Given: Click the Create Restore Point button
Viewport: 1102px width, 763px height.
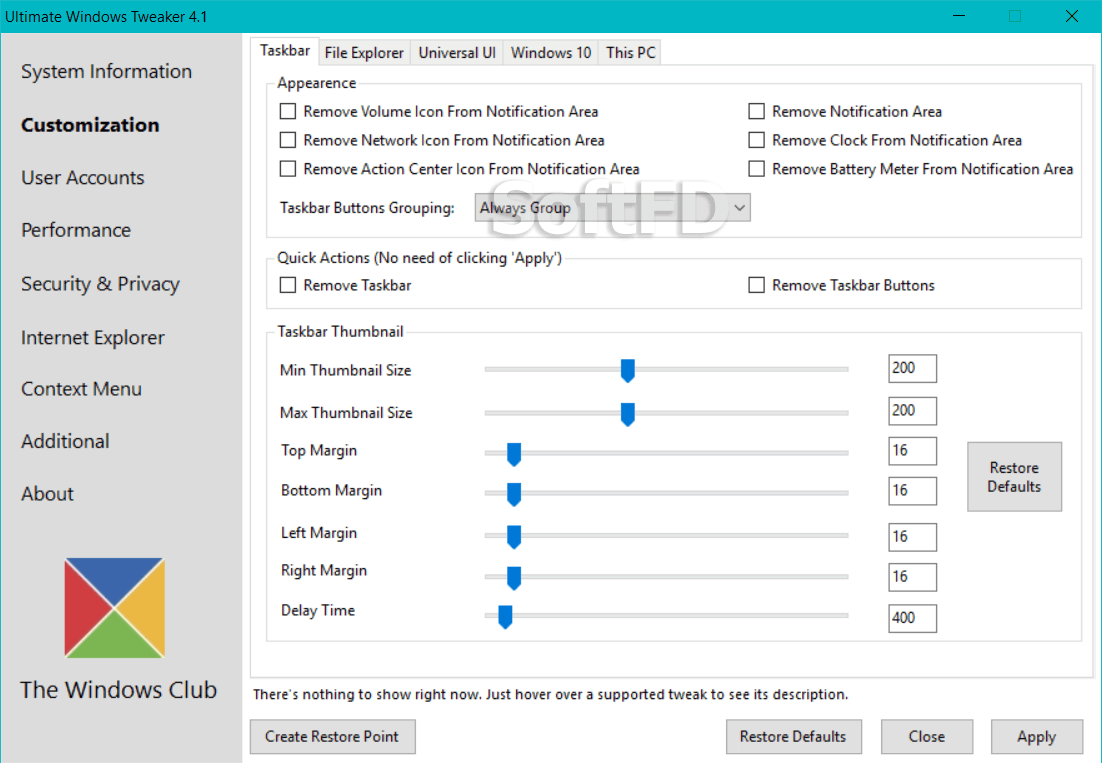Looking at the screenshot, I should coord(332,736).
